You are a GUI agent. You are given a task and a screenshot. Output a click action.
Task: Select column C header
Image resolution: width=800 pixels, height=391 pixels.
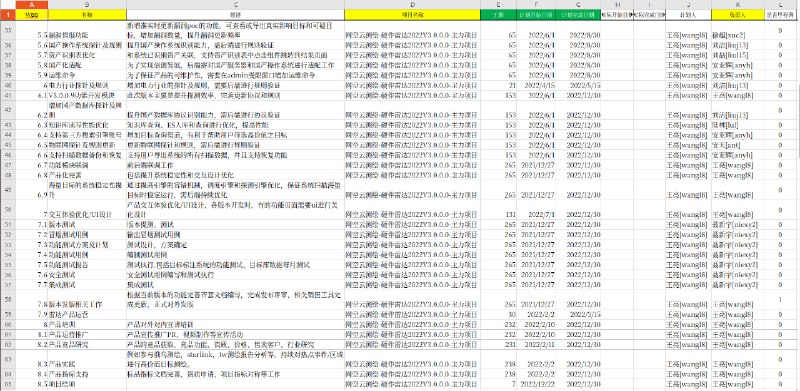coord(235,5)
